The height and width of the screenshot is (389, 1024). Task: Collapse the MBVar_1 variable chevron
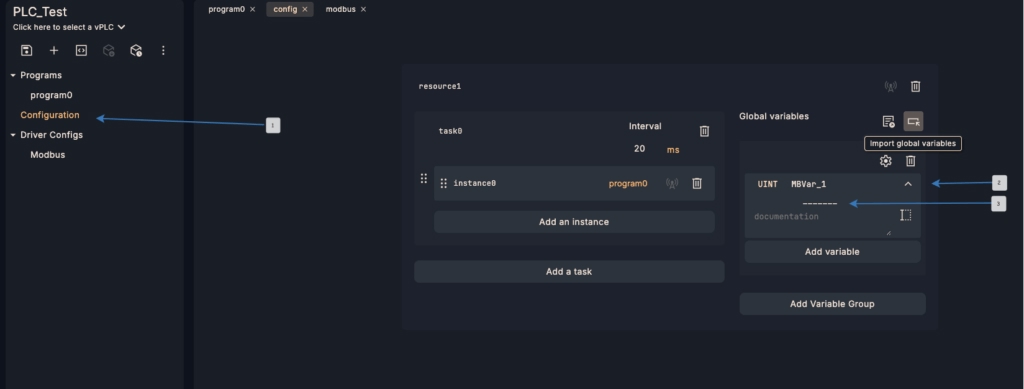point(908,184)
